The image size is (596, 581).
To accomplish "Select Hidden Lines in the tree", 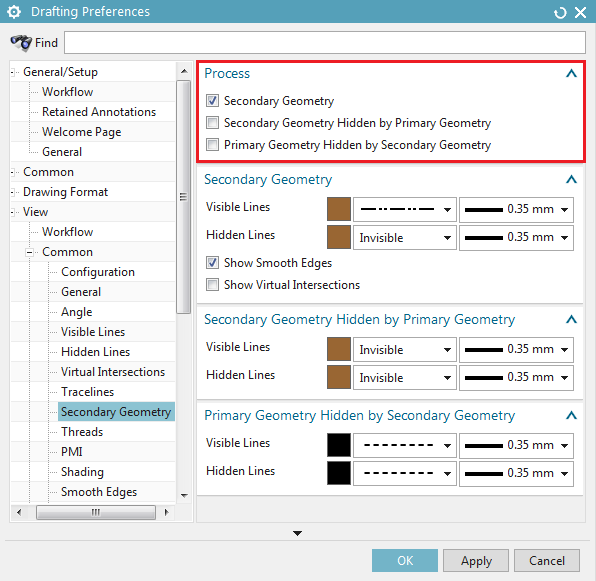I will [95, 352].
